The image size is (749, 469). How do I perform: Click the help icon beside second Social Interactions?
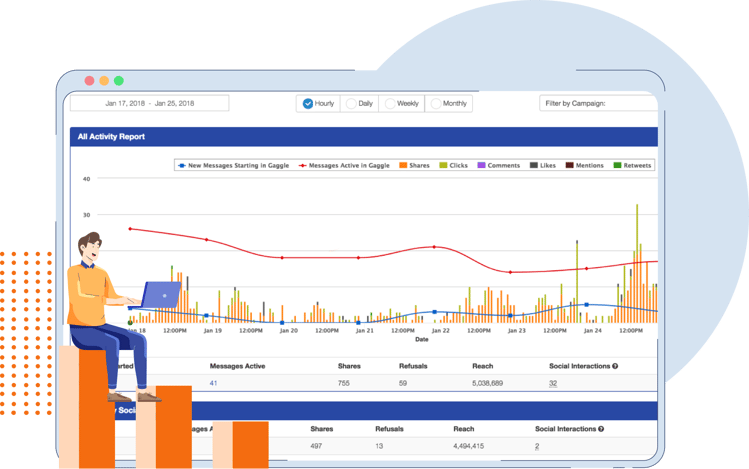[x=601, y=429]
